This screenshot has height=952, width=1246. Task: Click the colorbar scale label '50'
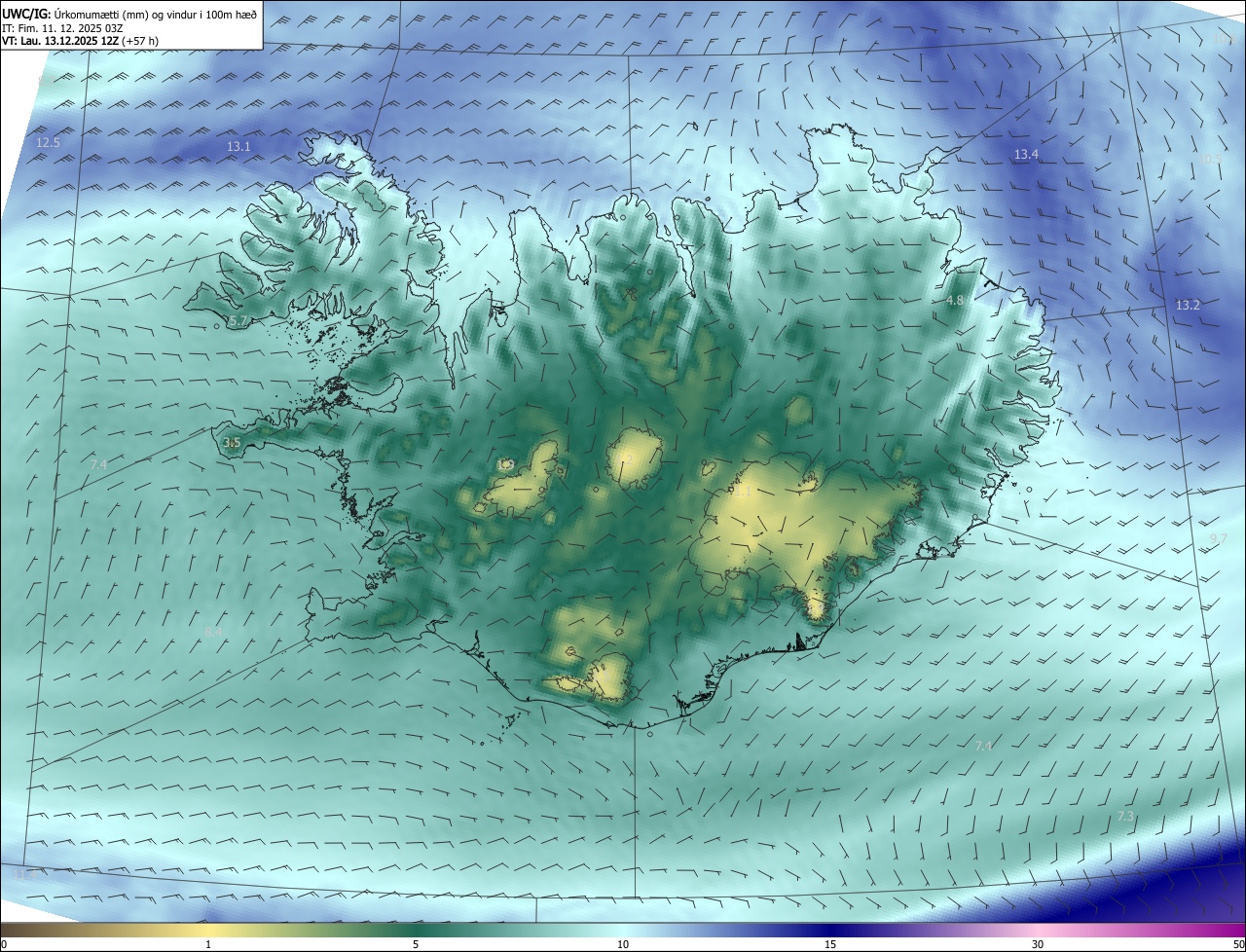click(x=1237, y=944)
